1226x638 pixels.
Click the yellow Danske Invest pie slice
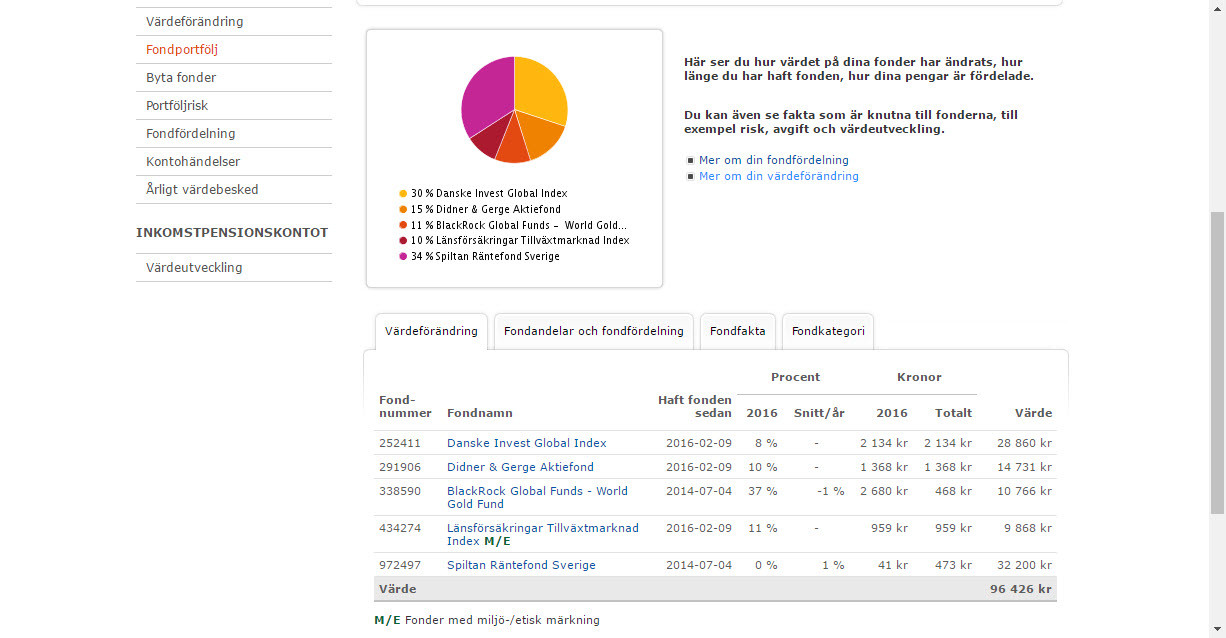pyautogui.click(x=540, y=90)
